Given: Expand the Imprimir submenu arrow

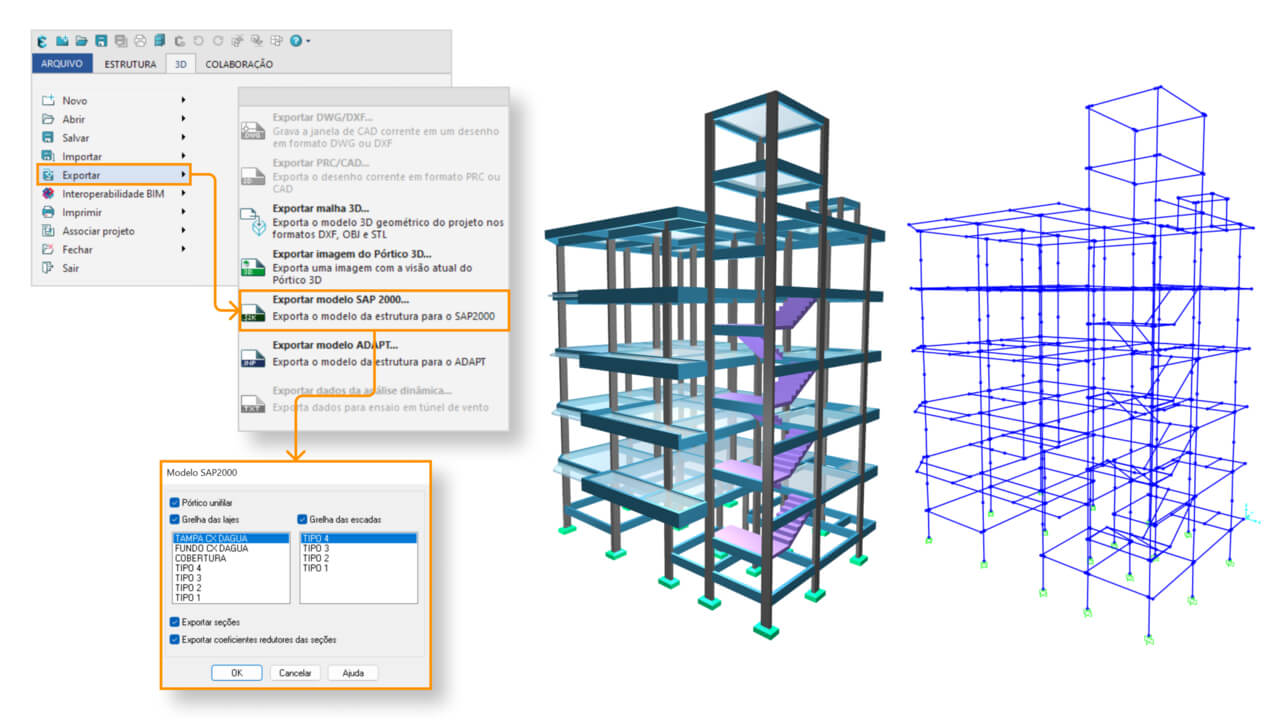Looking at the screenshot, I should click(184, 212).
